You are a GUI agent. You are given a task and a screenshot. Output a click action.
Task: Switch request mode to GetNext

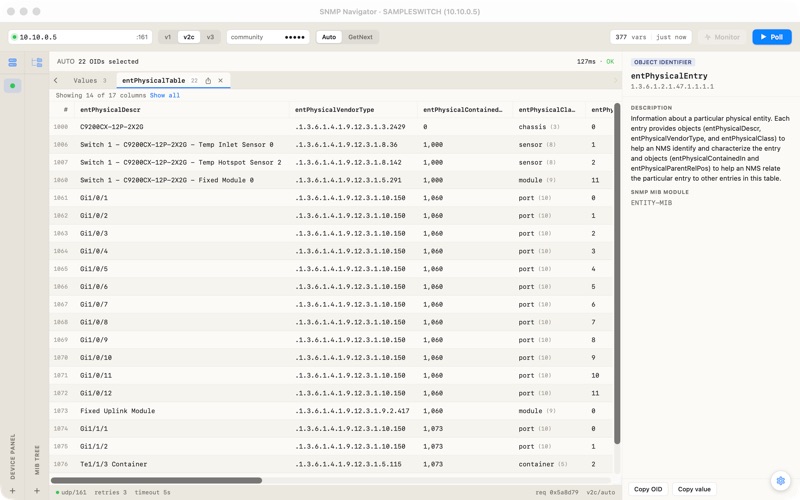(x=360, y=37)
